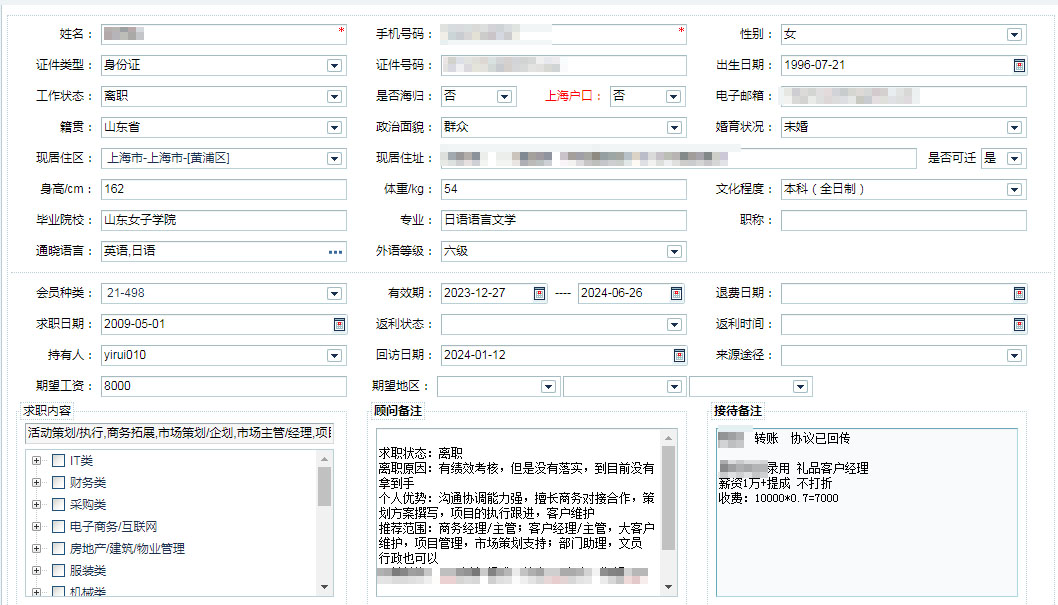Open calendar icon for 有效期 start date 2023-12-27
Image resolution: width=1058 pixels, height=605 pixels.
[x=539, y=293]
